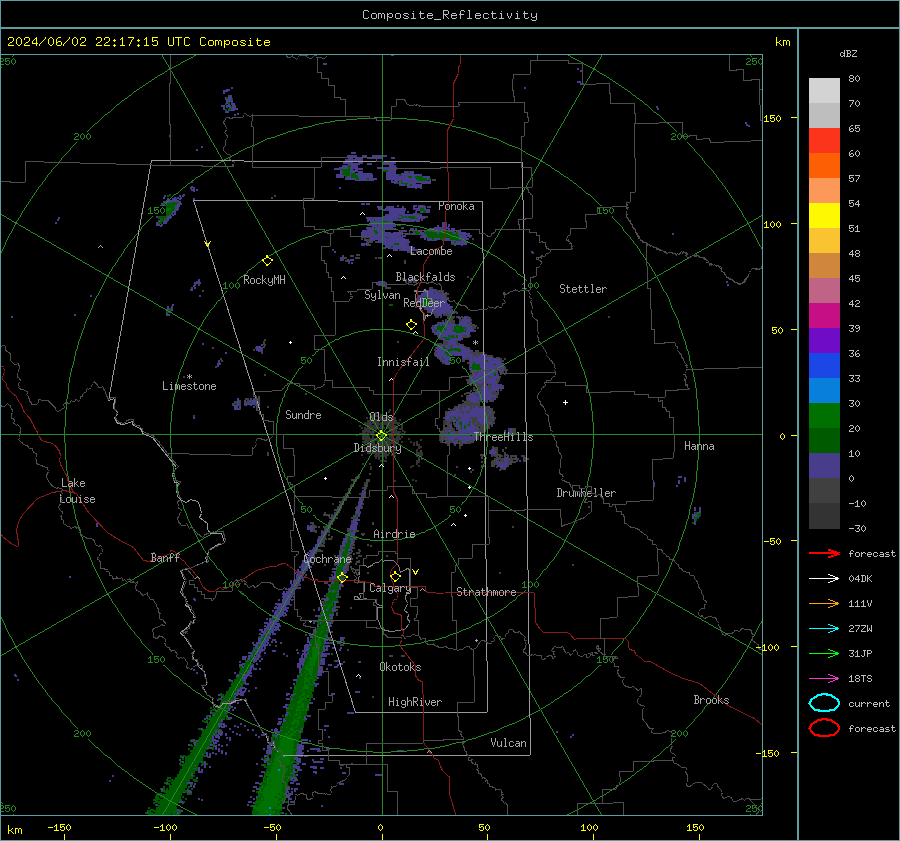The width and height of the screenshot is (900, 841).
Task: Click the Innisfail city label
Action: (403, 362)
